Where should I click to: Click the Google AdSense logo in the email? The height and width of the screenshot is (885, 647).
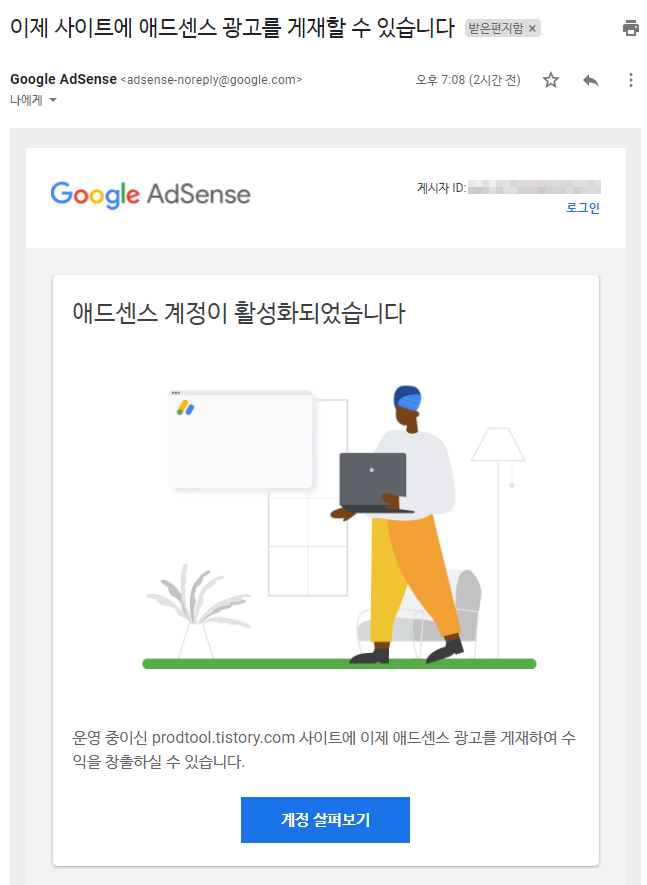[150, 195]
